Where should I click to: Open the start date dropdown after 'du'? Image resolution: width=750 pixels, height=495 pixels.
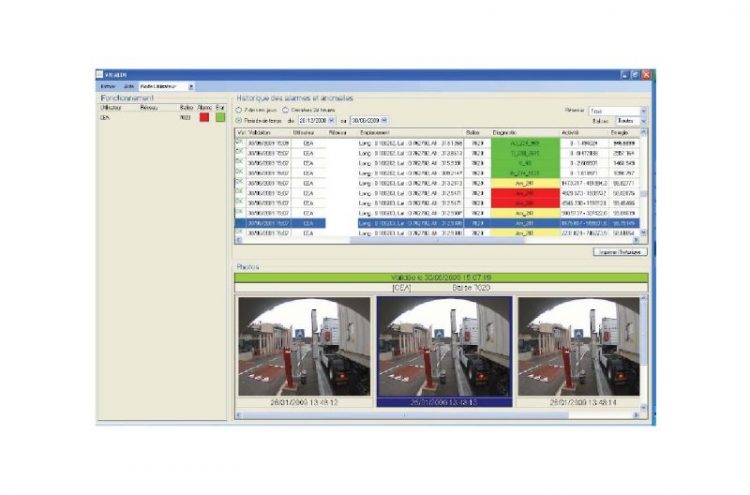[x=332, y=121]
